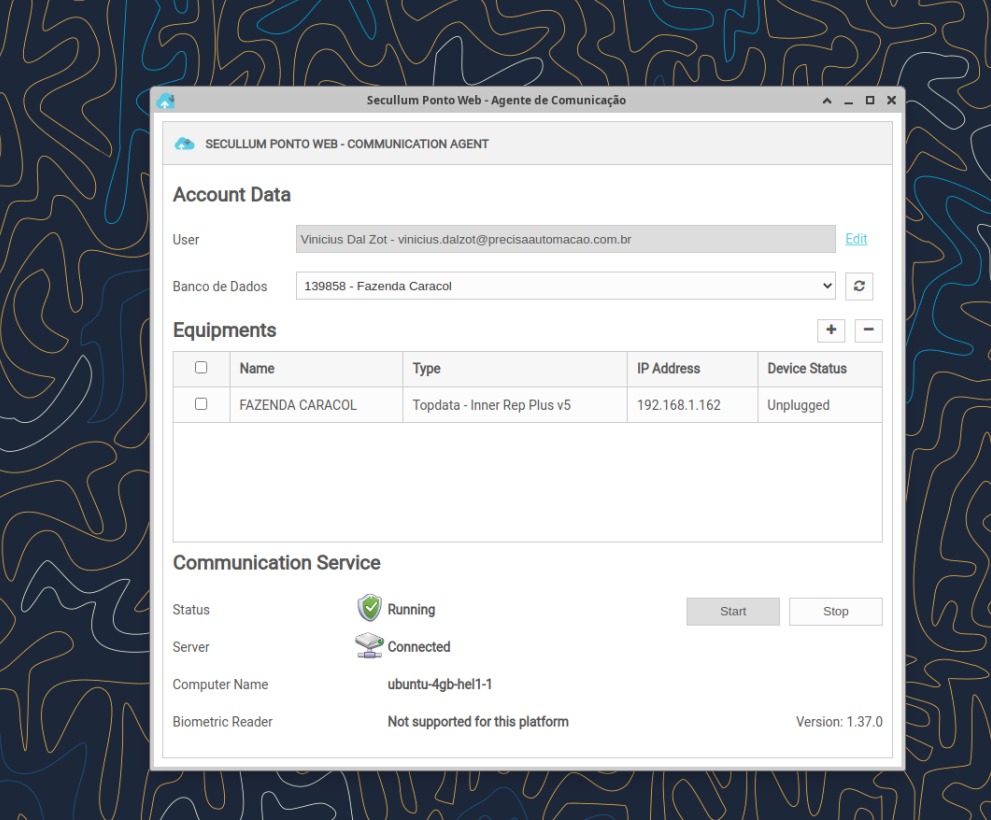Open the Banco de Dados dropdown
Screen dimensions: 991x820
pyautogui.click(x=565, y=286)
